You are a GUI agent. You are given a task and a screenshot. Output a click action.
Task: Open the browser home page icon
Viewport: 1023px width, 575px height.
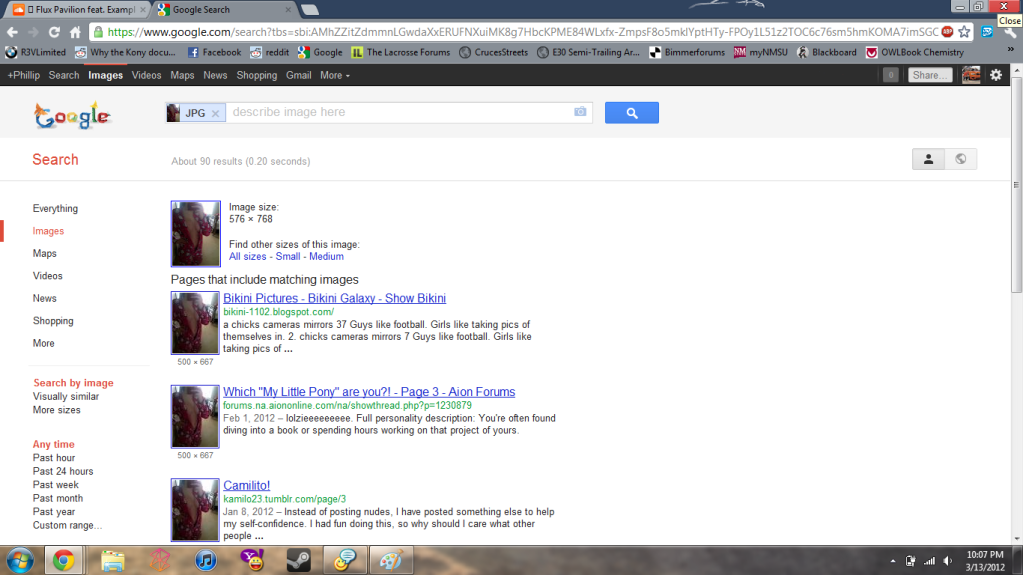point(75,32)
